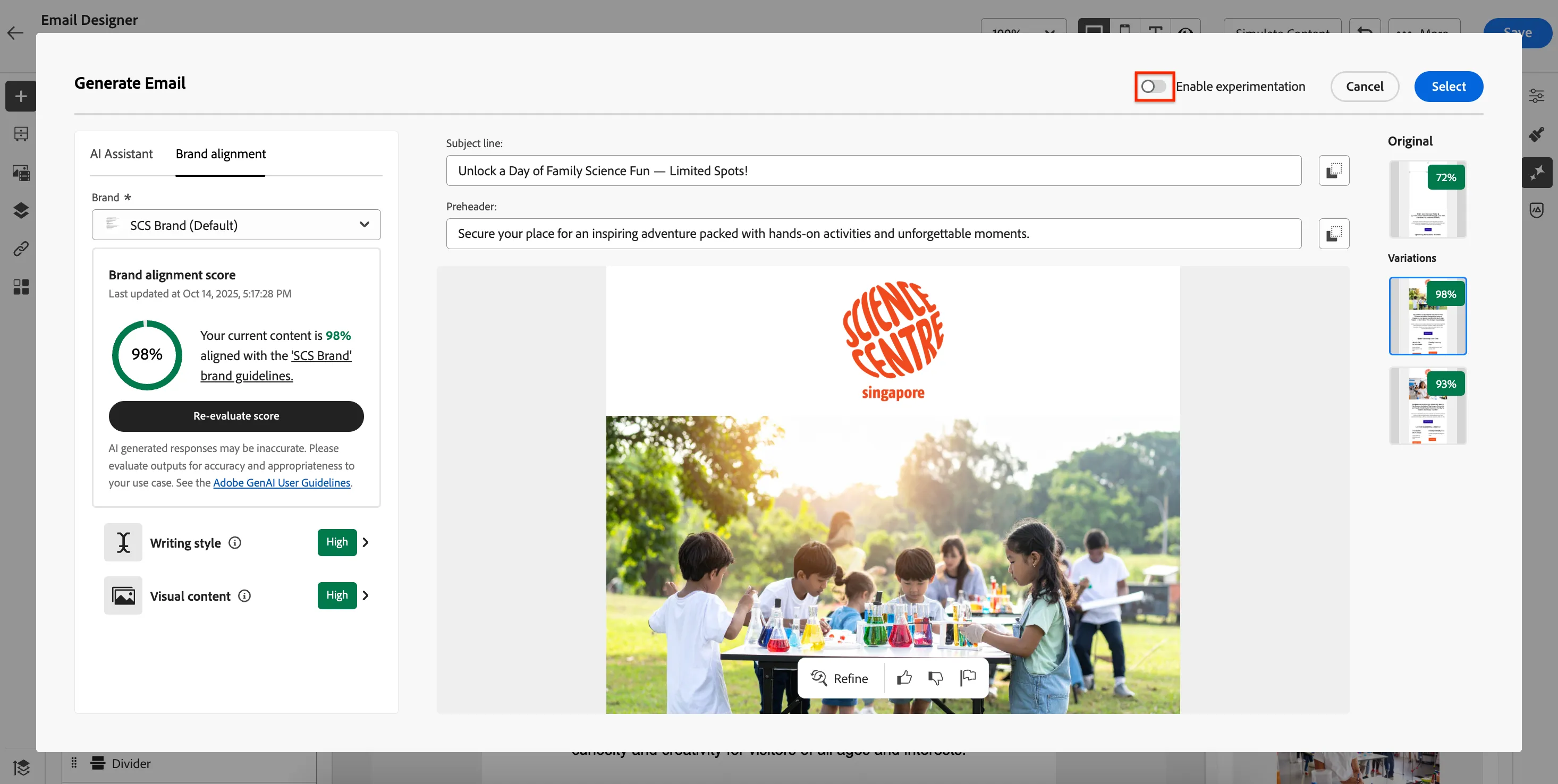Open the layers stack icon in sidebar
The image size is (1558, 784).
point(21,210)
